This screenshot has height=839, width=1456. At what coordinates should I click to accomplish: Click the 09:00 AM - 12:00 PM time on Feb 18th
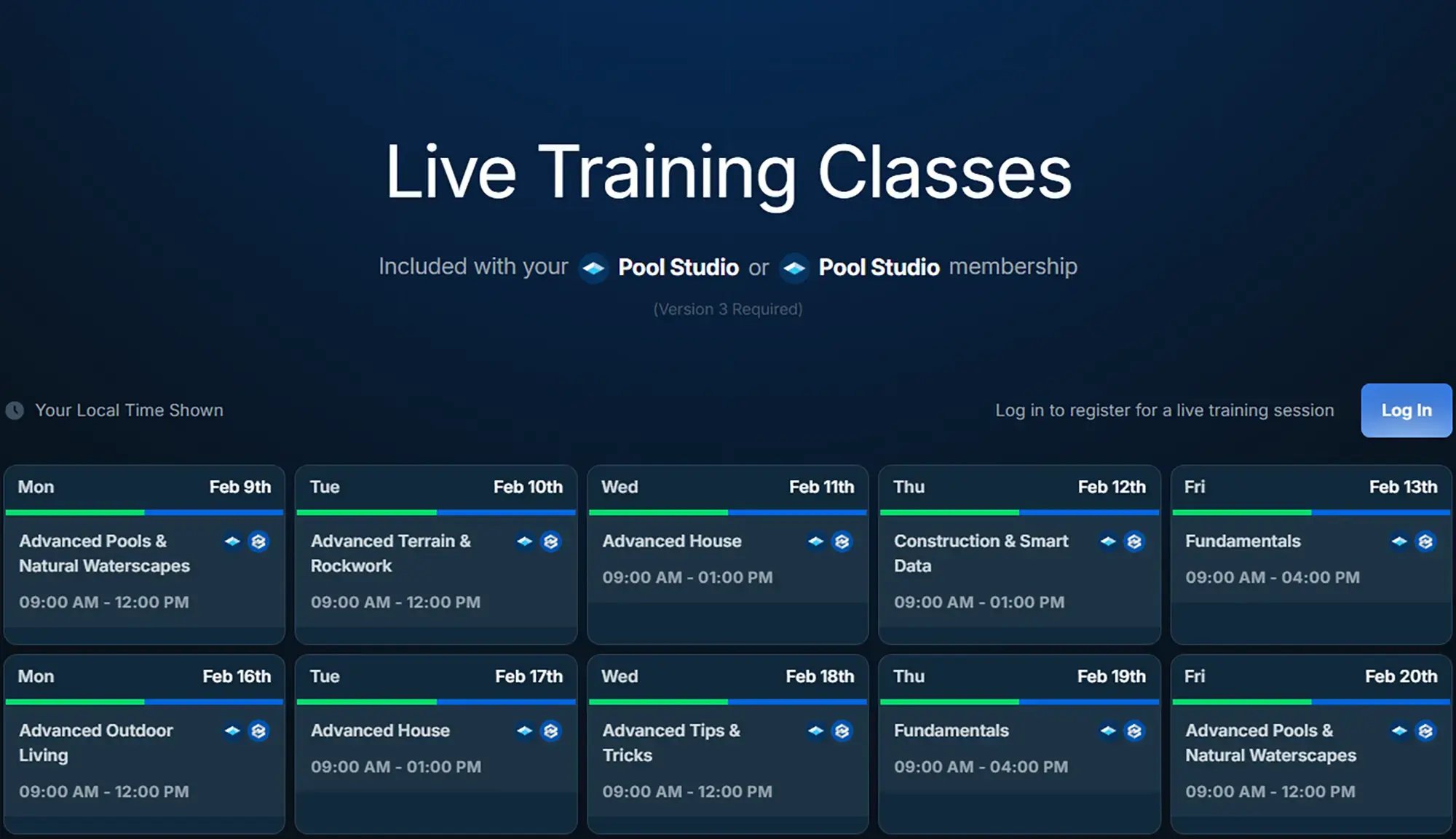pyautogui.click(x=687, y=792)
